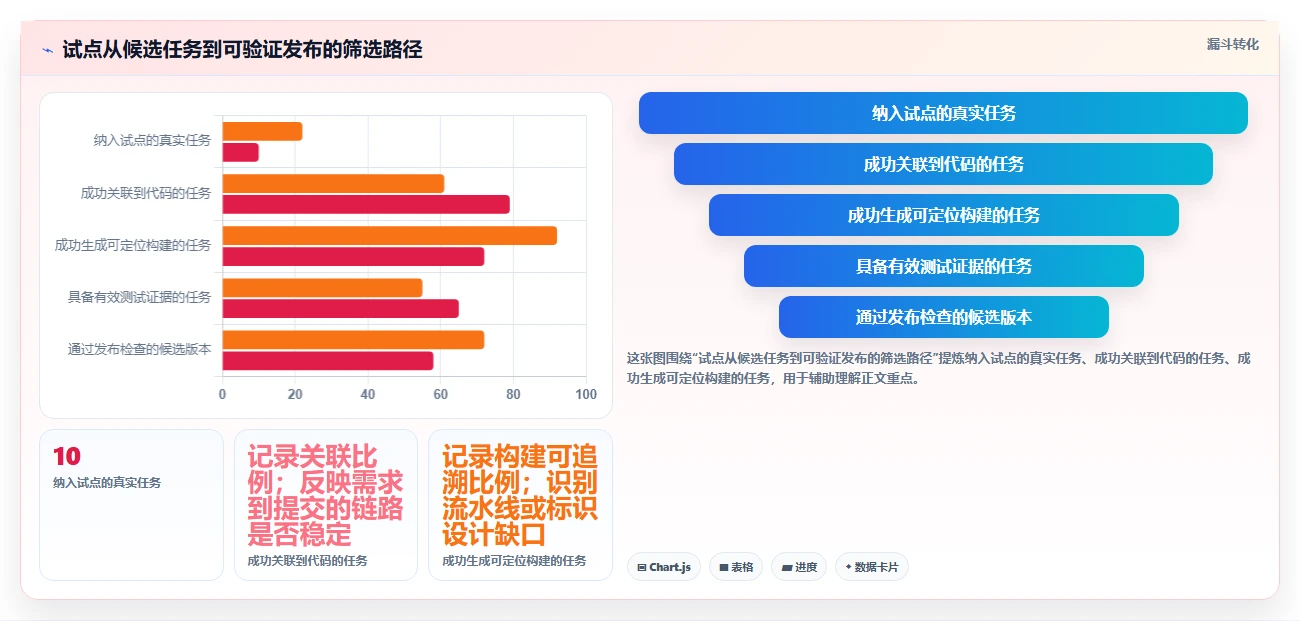This screenshot has height=621, width=1300.
Task: Click the lightning icon beside the panel title
Action: pyautogui.click(x=47, y=50)
